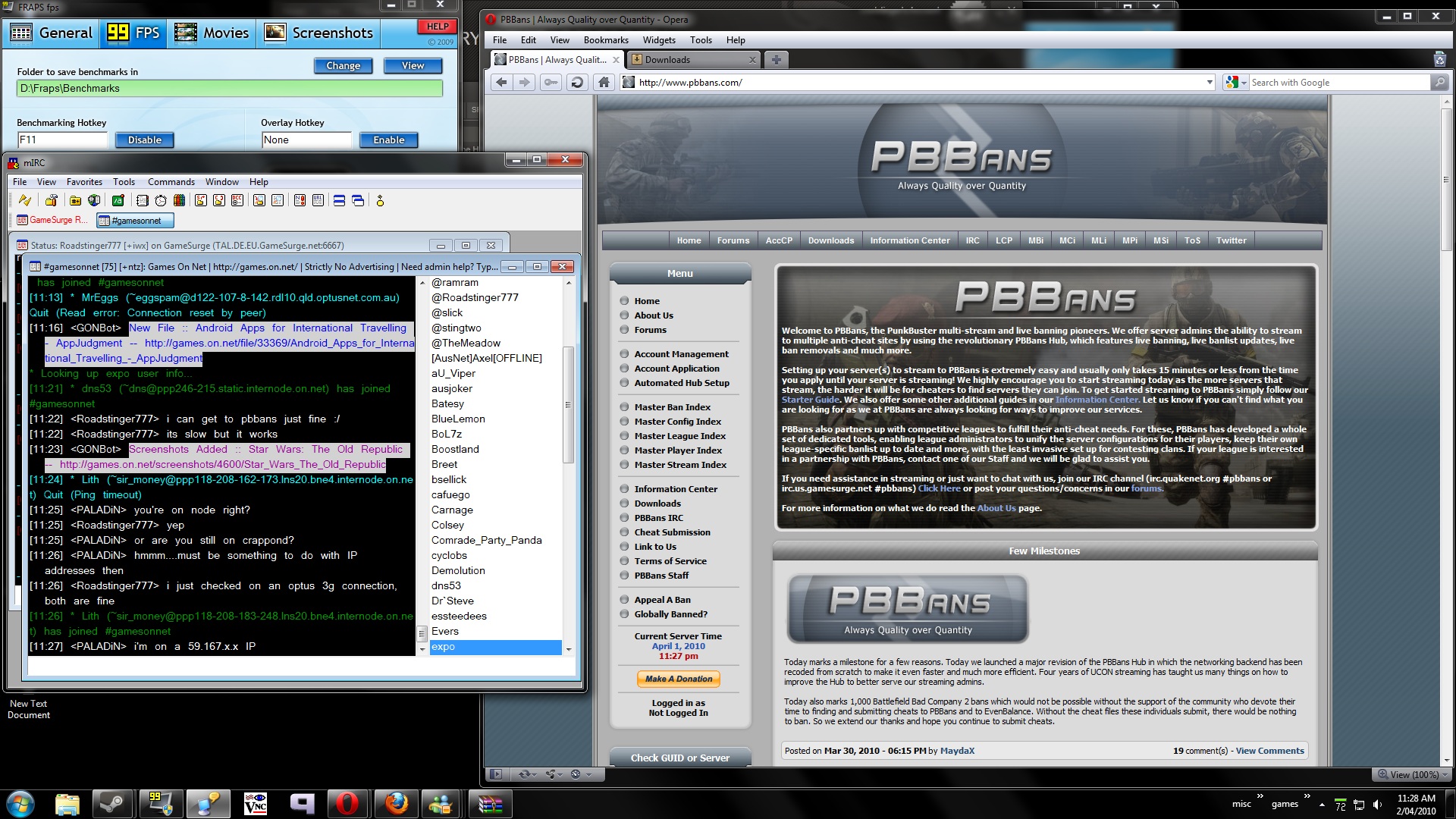Screen dimensions: 1456x819
Task: Click Disable next to Benchmarking Hotkey
Action: click(x=145, y=140)
